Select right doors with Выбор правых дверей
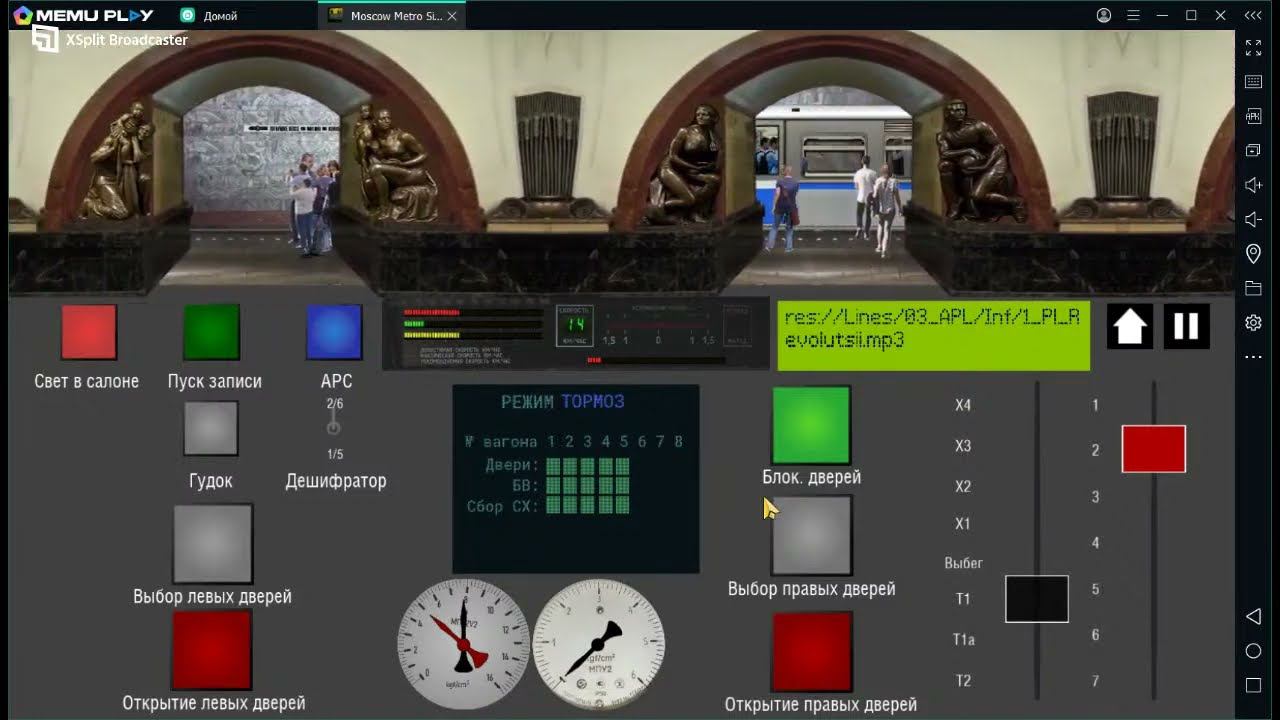The width and height of the screenshot is (1280, 720). click(811, 535)
